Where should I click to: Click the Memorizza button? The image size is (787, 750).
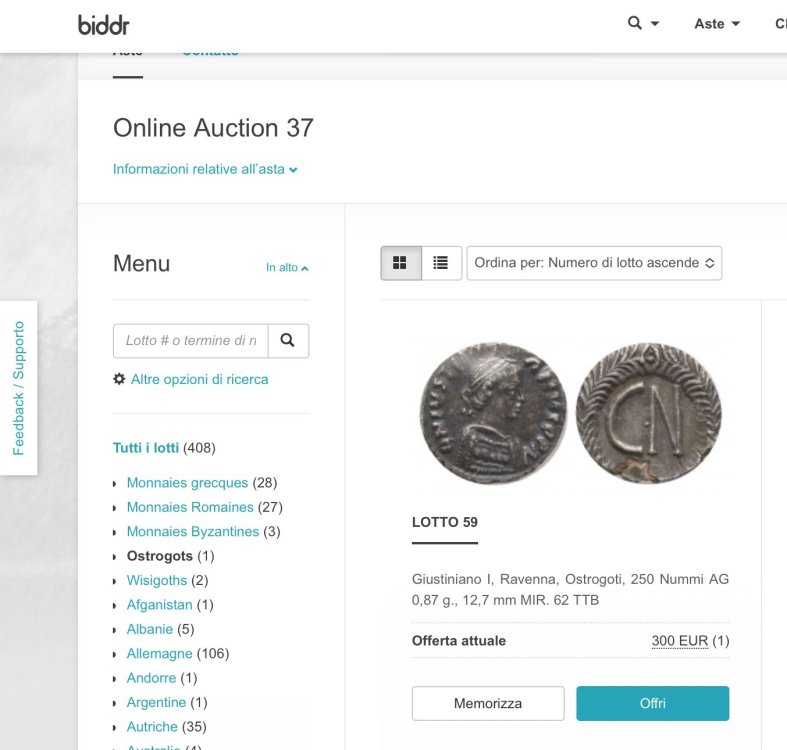[x=488, y=703]
